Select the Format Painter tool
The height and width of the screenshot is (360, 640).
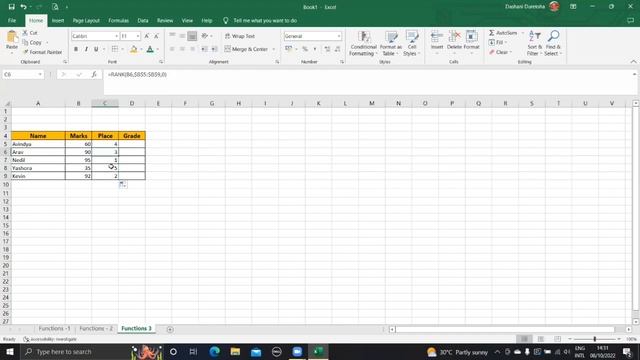(x=42, y=52)
